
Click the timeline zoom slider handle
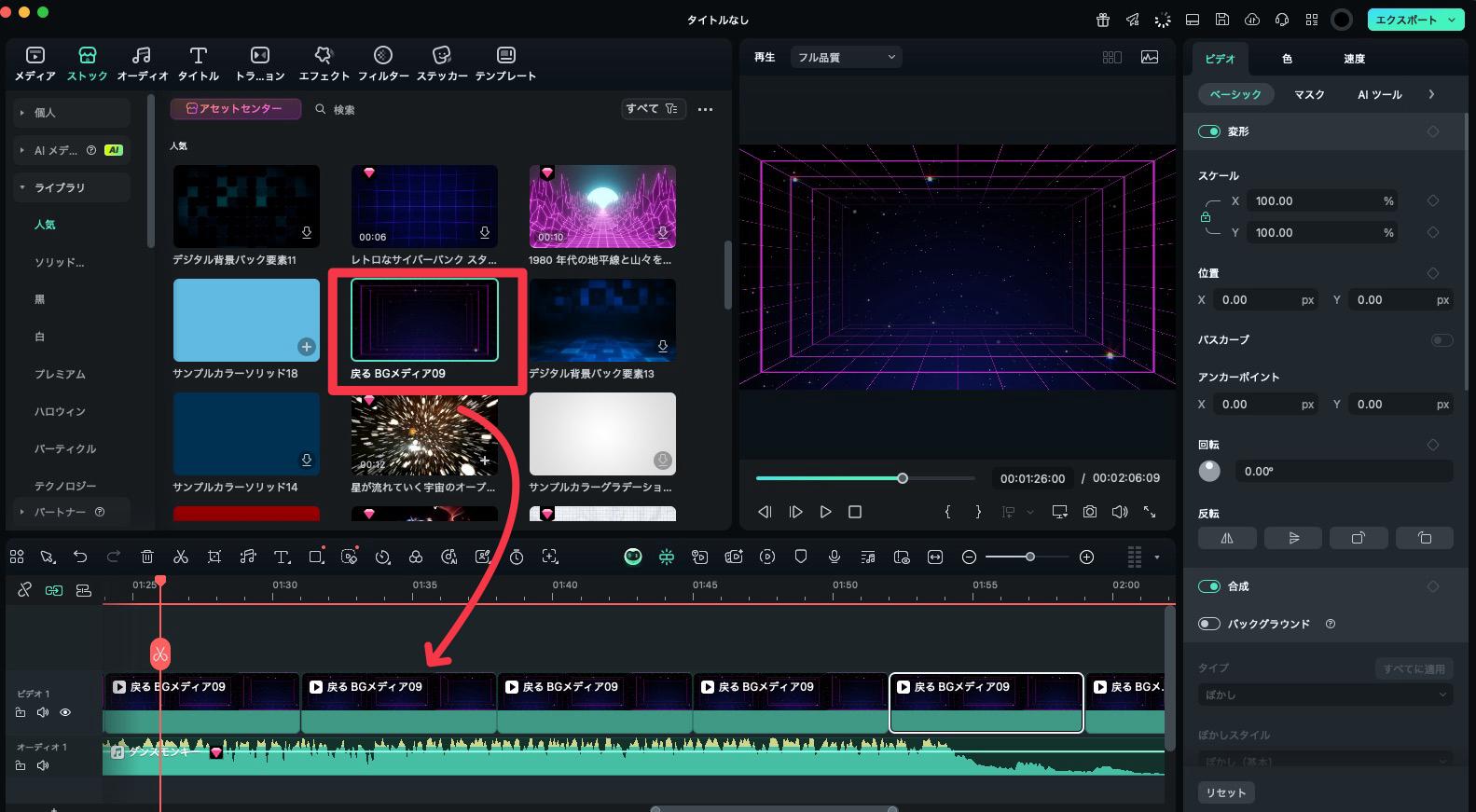[x=1030, y=557]
